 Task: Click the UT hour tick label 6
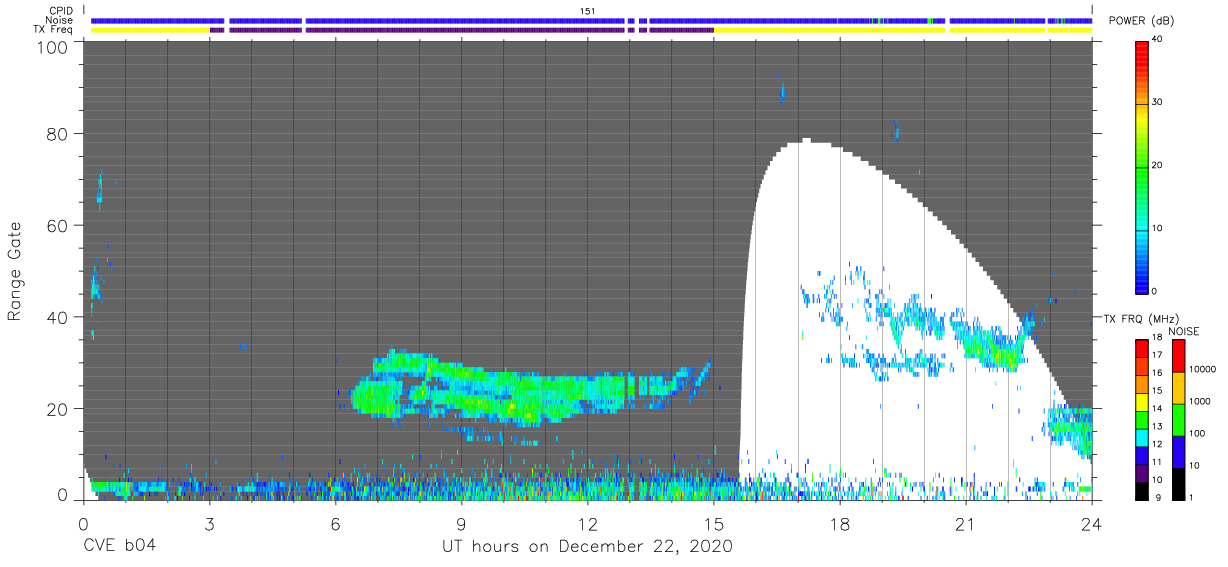point(335,524)
